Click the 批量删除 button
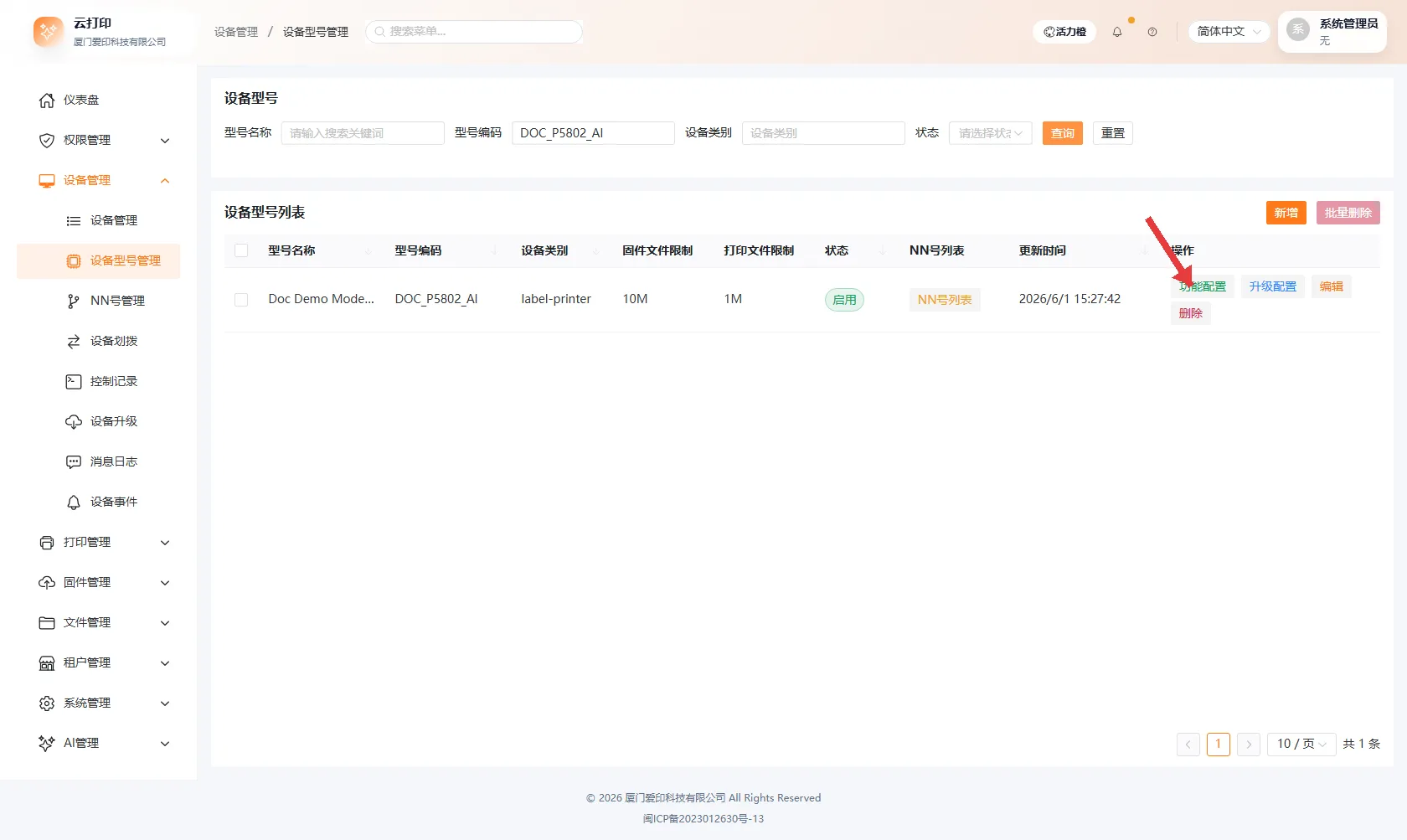Screen dimensions: 1407x840 [x=1348, y=213]
